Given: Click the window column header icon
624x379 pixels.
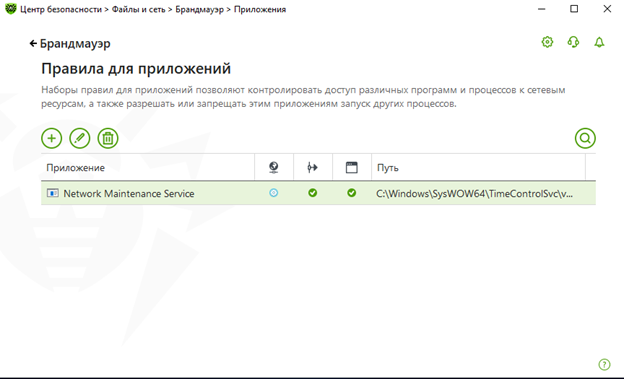Looking at the screenshot, I should click(352, 168).
